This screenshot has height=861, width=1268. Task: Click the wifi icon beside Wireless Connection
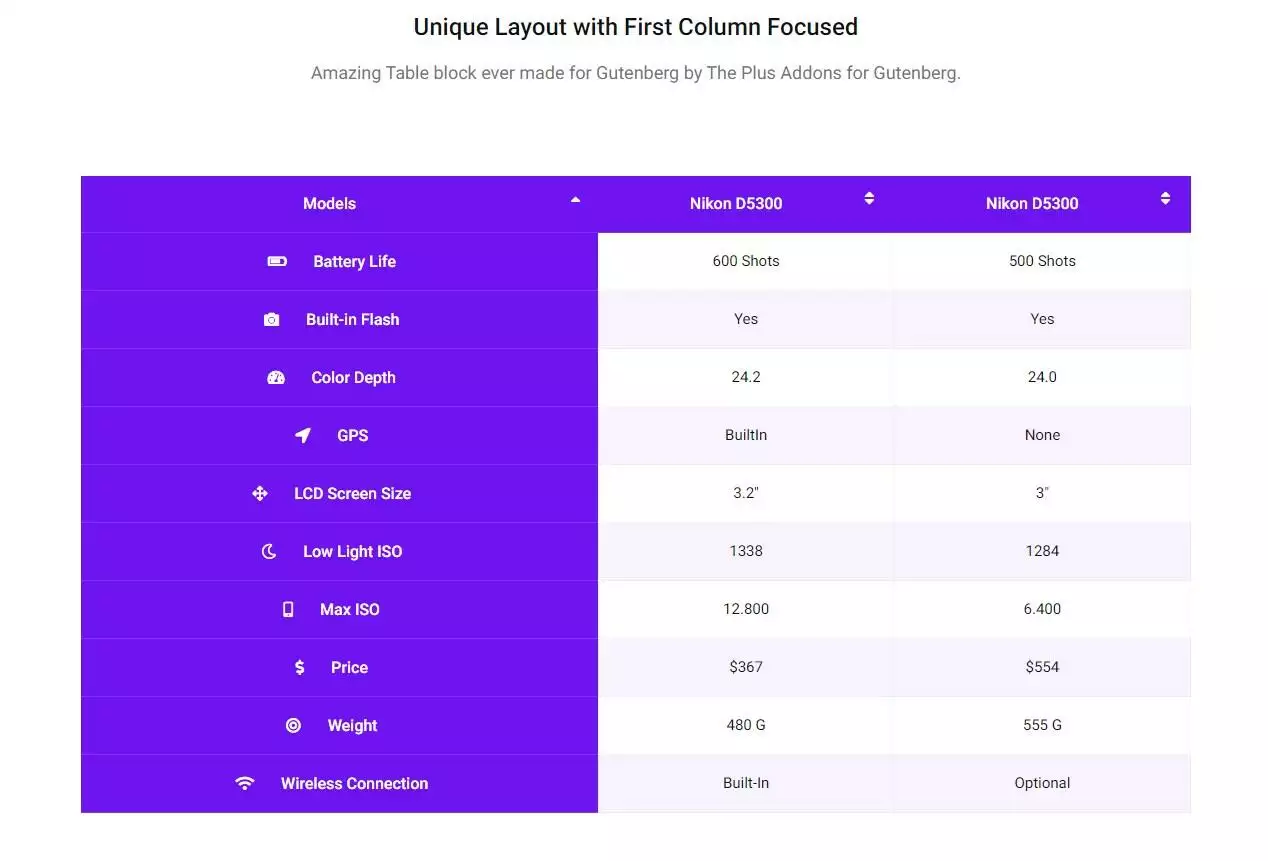point(245,783)
